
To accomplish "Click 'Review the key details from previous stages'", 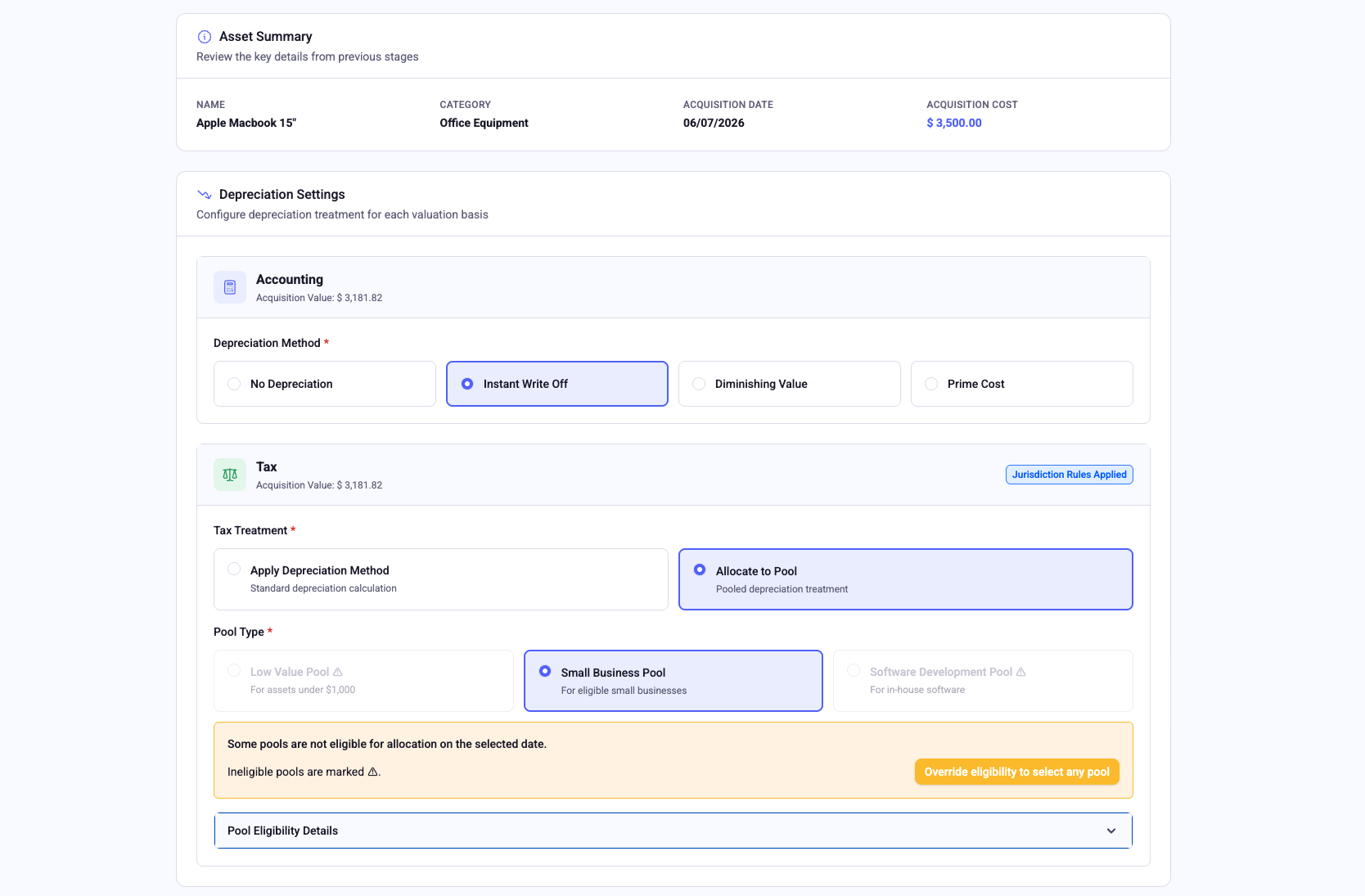I will point(308,56).
